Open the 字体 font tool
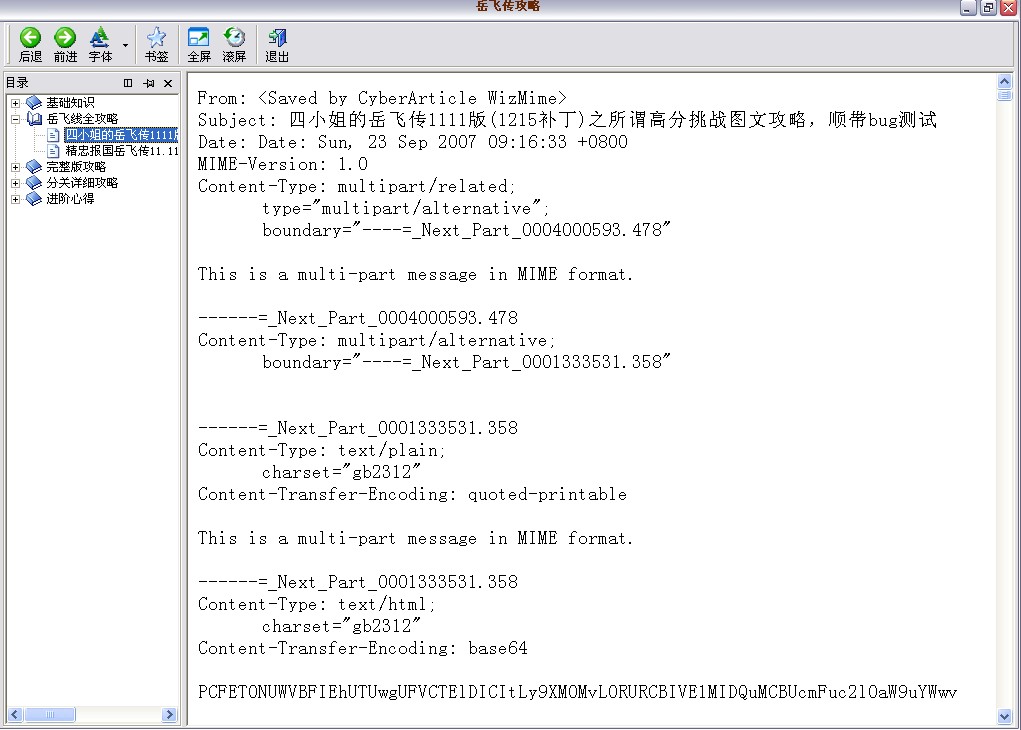The height and width of the screenshot is (730, 1021). (100, 45)
